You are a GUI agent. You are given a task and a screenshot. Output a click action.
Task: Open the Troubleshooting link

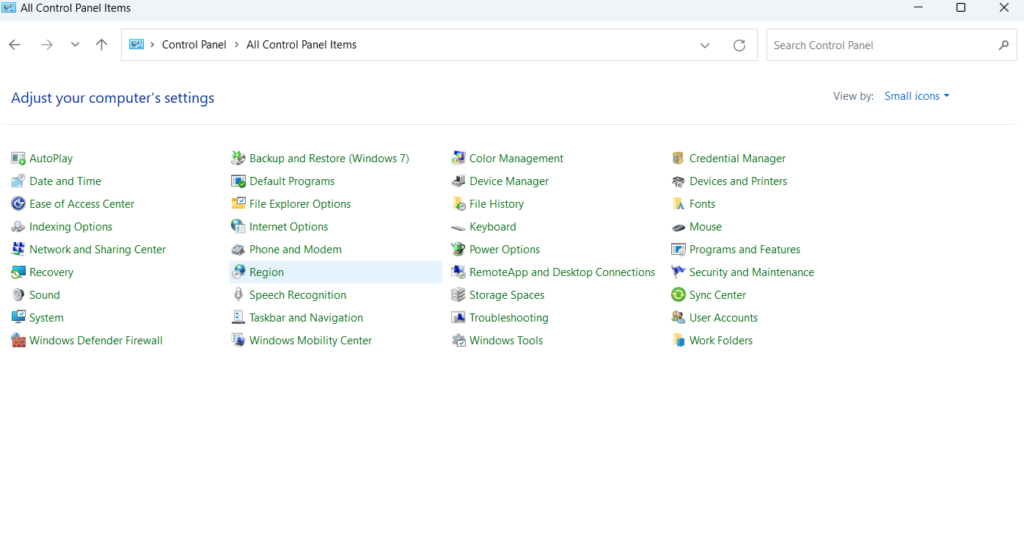(x=509, y=317)
